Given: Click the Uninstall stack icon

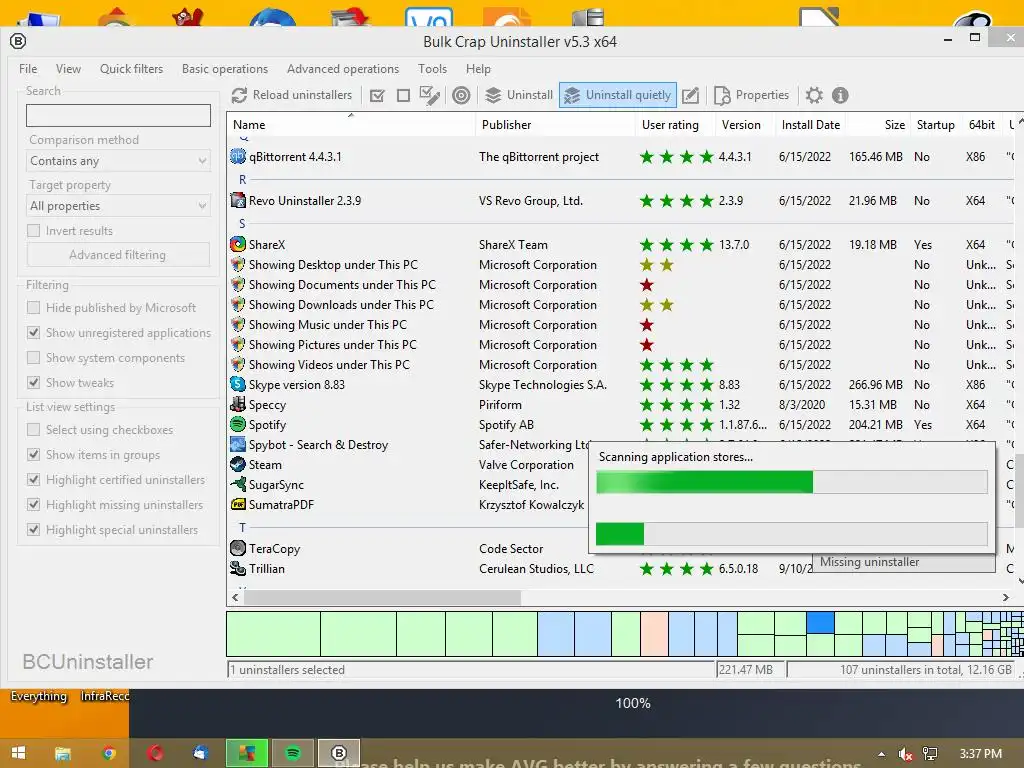Looking at the screenshot, I should coord(493,95).
